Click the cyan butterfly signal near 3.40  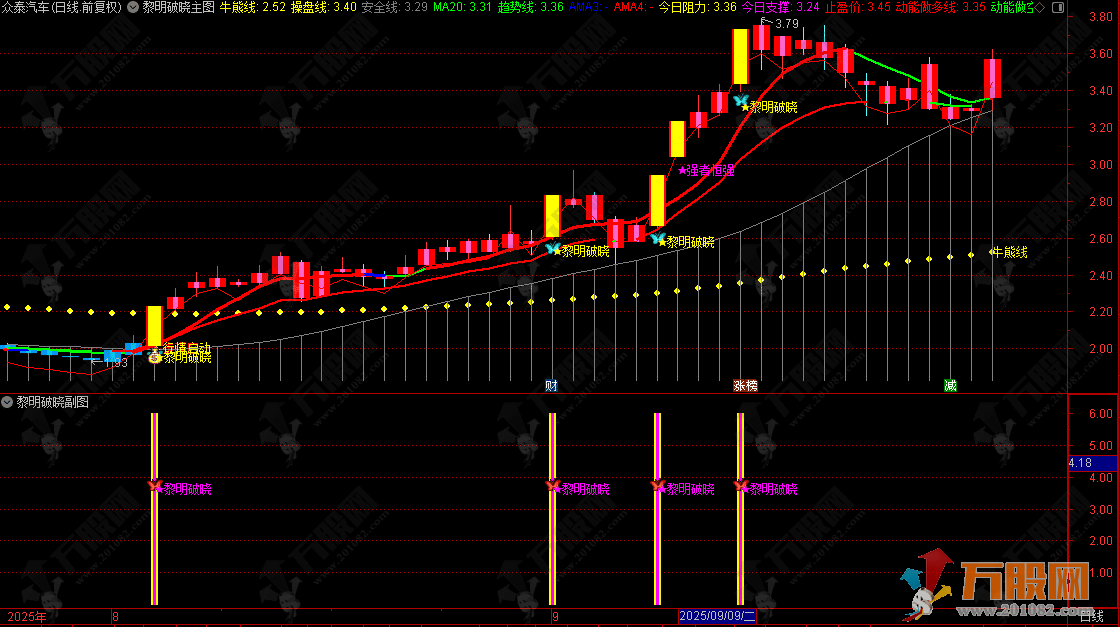pyautogui.click(x=740, y=101)
